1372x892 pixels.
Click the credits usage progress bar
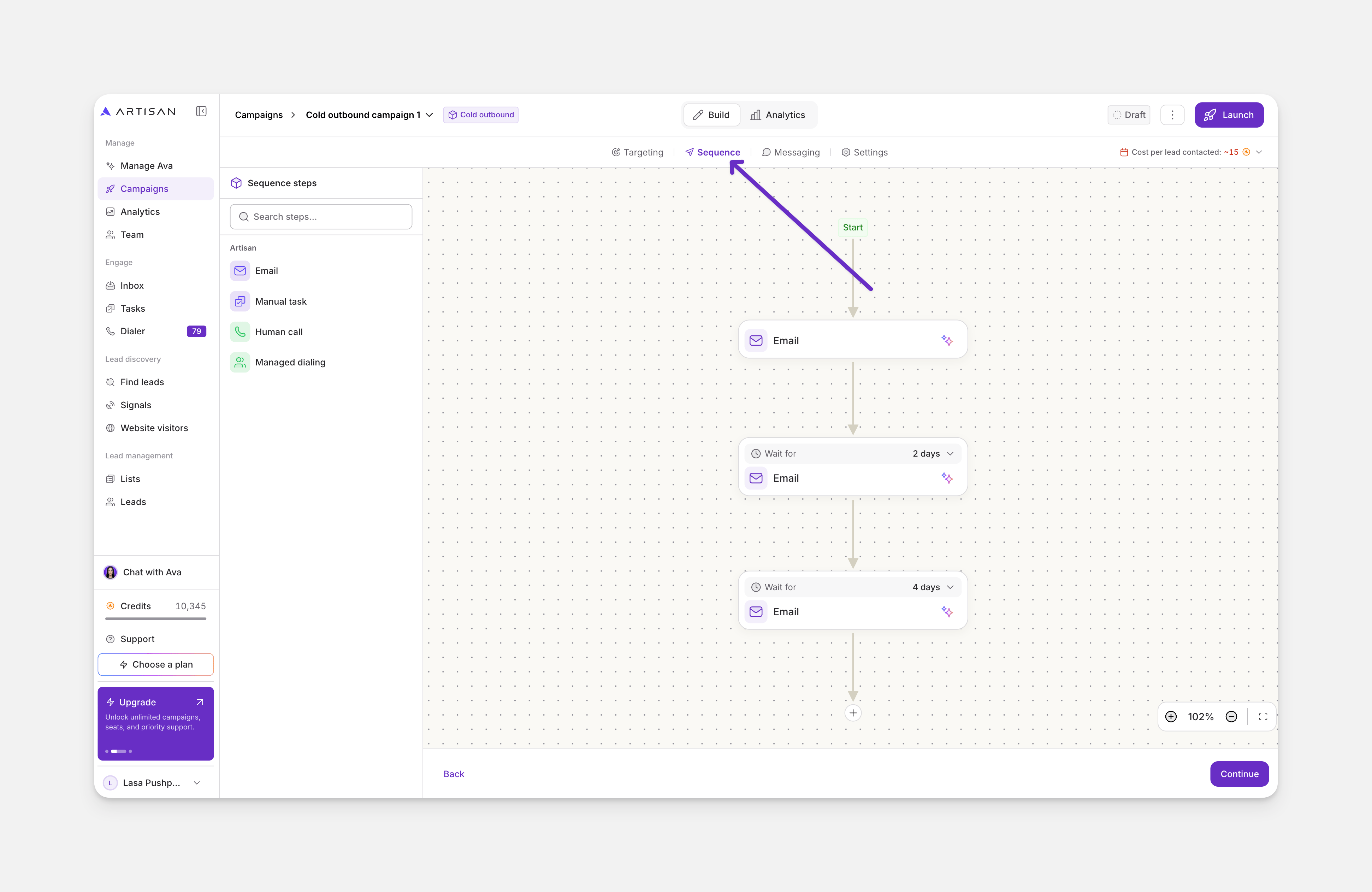tap(156, 619)
